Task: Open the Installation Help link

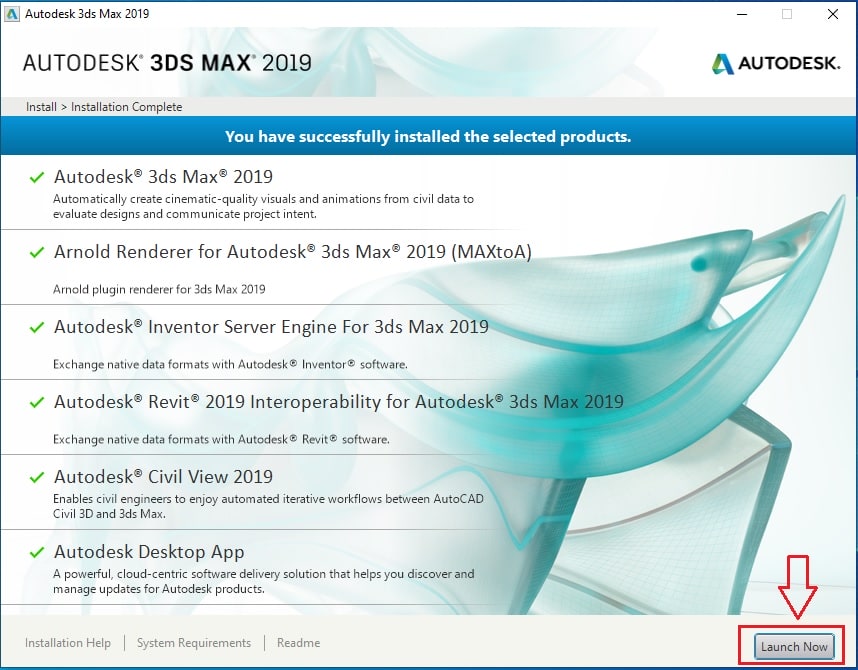Action: [68, 643]
